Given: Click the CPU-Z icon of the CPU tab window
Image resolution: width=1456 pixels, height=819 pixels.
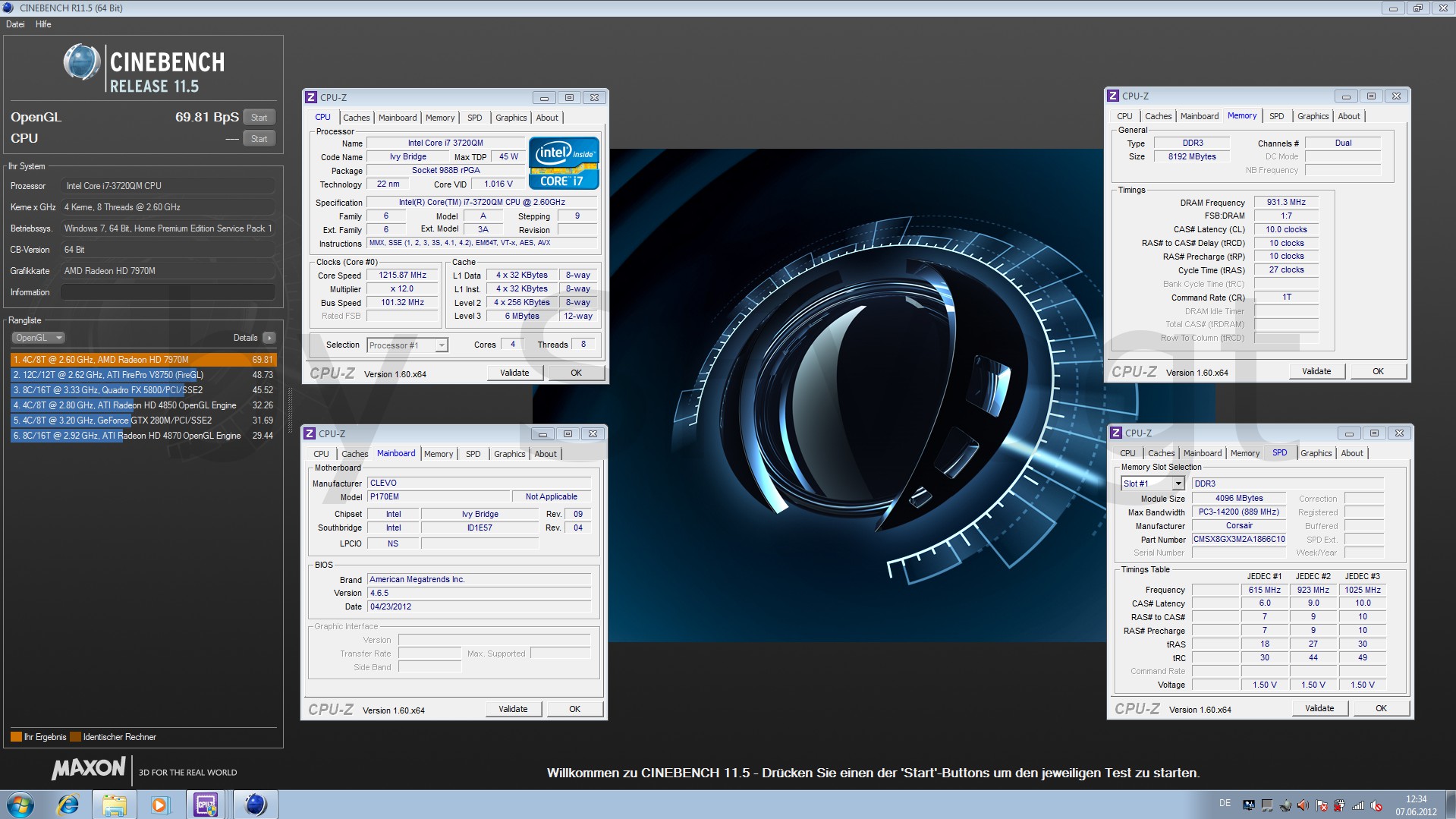Looking at the screenshot, I should (x=311, y=97).
